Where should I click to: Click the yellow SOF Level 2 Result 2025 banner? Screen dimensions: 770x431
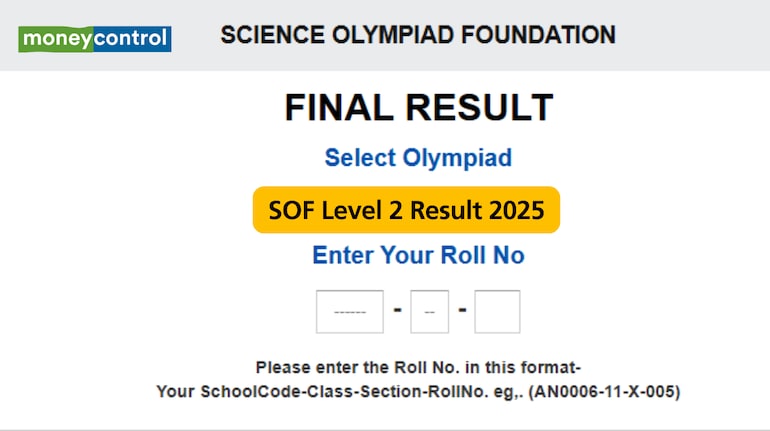(406, 210)
